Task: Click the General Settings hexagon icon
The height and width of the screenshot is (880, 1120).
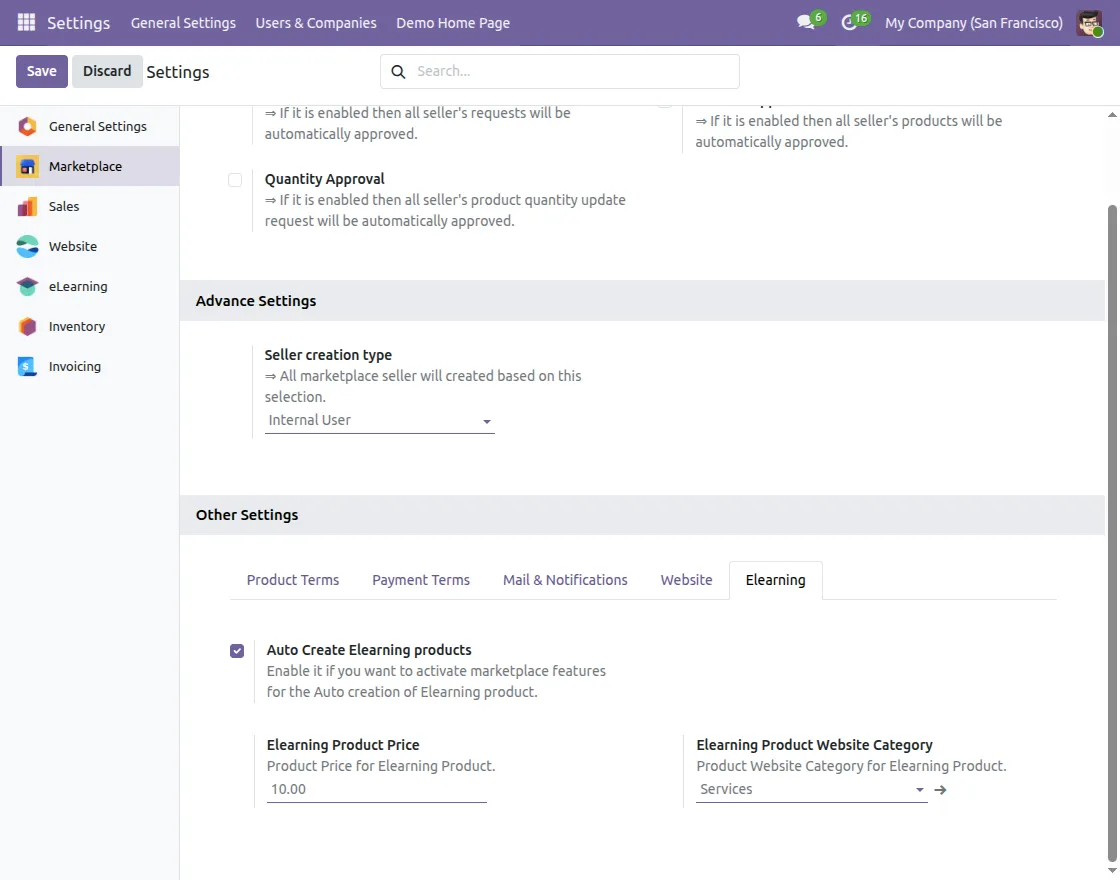Action: (x=27, y=126)
